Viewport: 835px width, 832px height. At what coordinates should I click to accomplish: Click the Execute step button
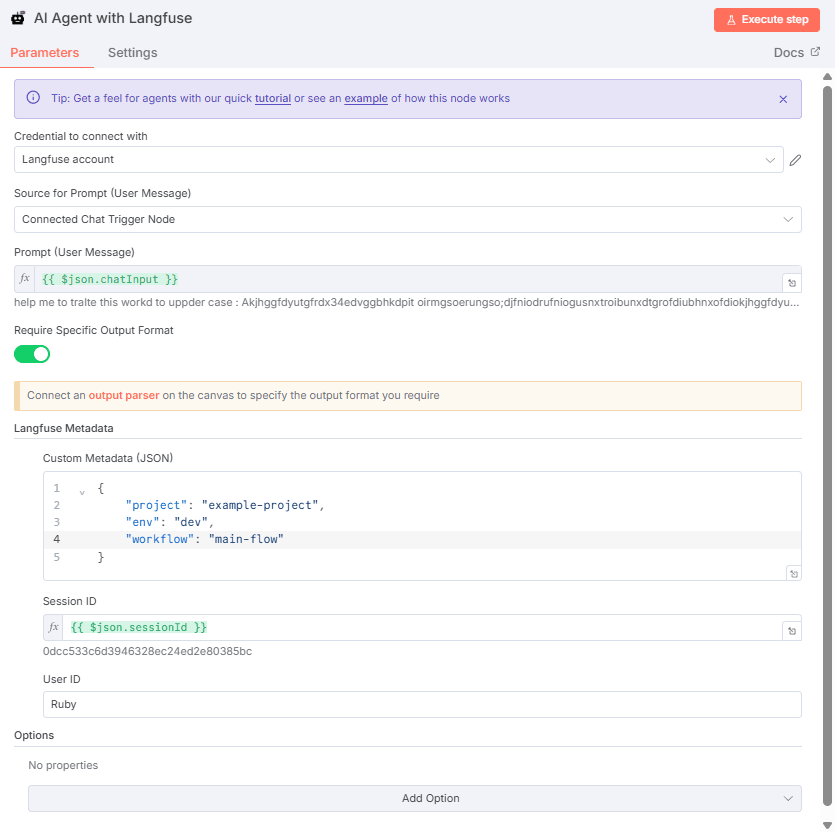pos(766,19)
